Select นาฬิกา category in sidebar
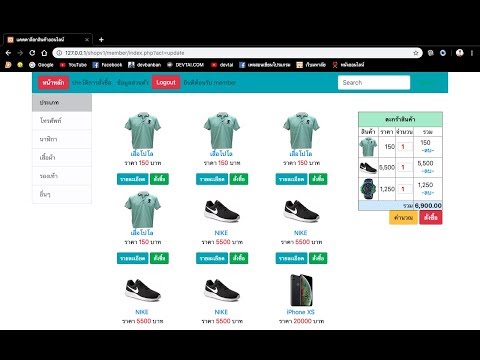 coord(62,139)
